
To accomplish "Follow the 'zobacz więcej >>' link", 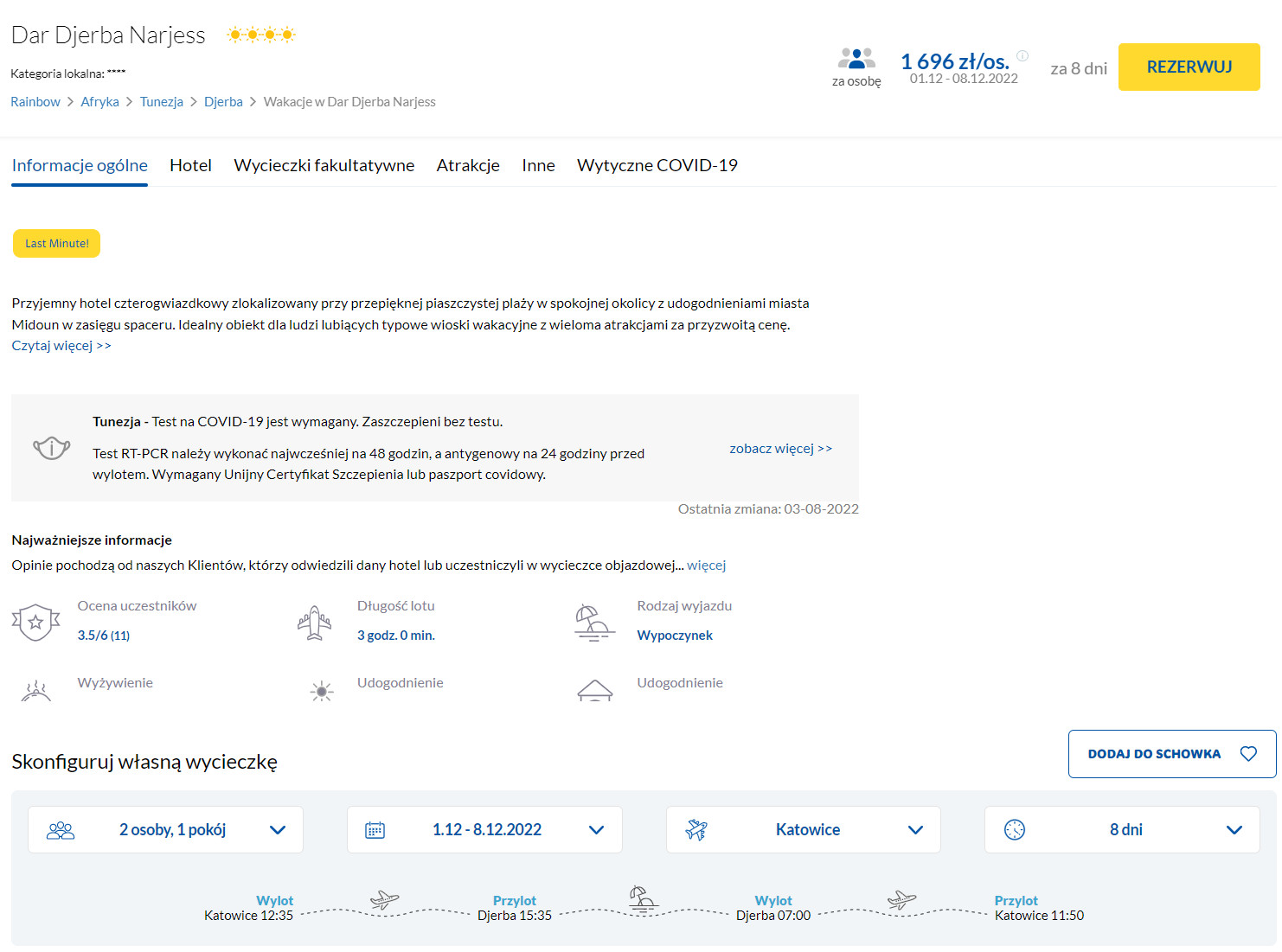I will tap(780, 449).
